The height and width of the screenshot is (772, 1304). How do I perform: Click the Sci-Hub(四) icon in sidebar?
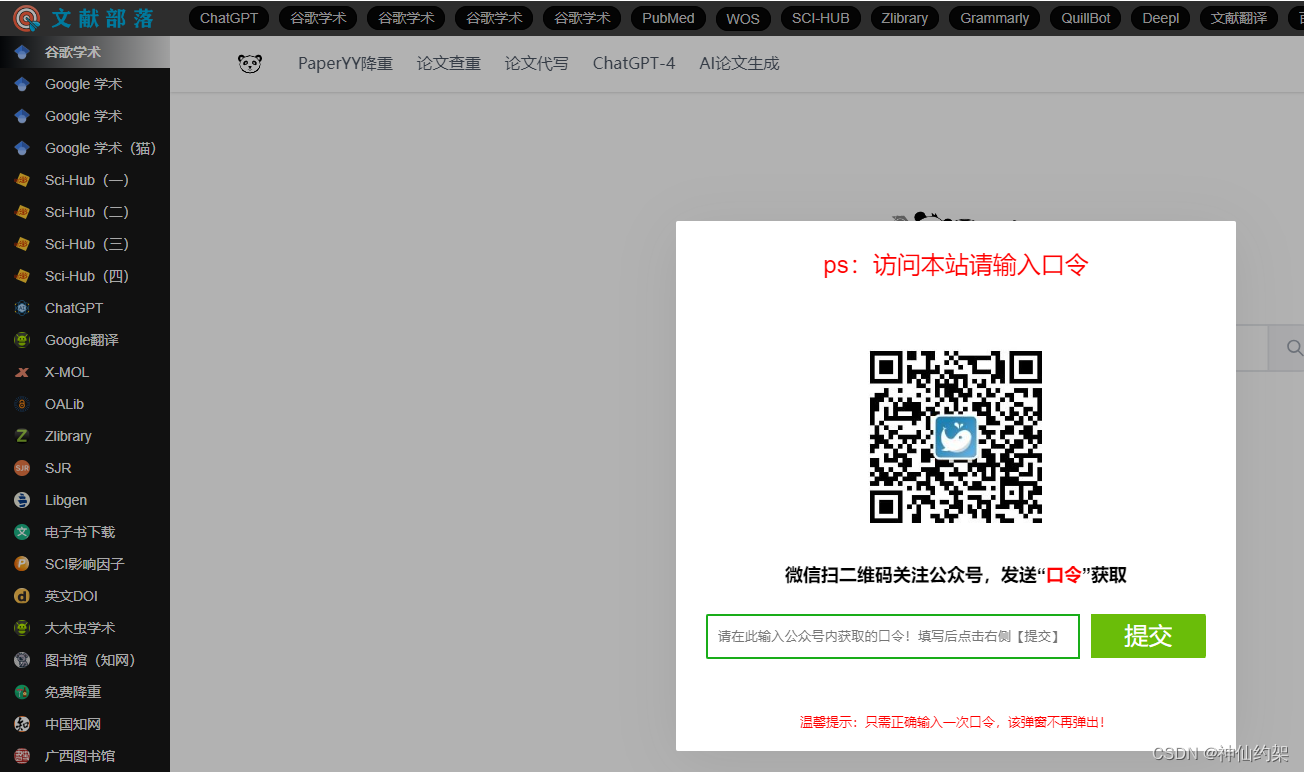22,276
